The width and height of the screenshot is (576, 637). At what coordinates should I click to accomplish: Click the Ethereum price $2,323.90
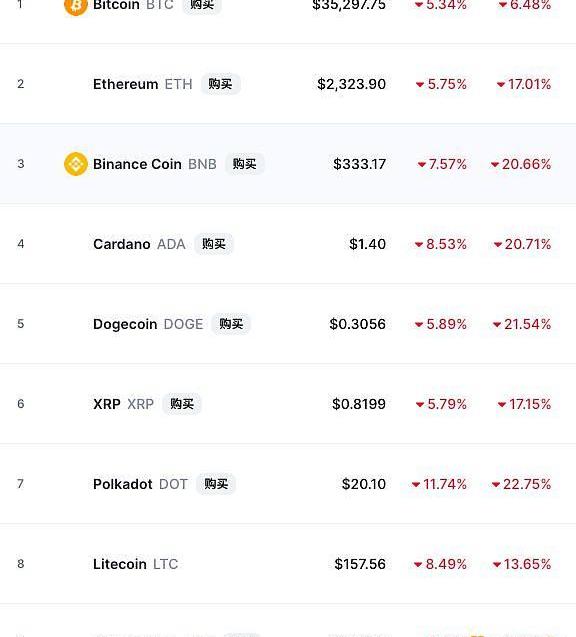click(x=351, y=84)
